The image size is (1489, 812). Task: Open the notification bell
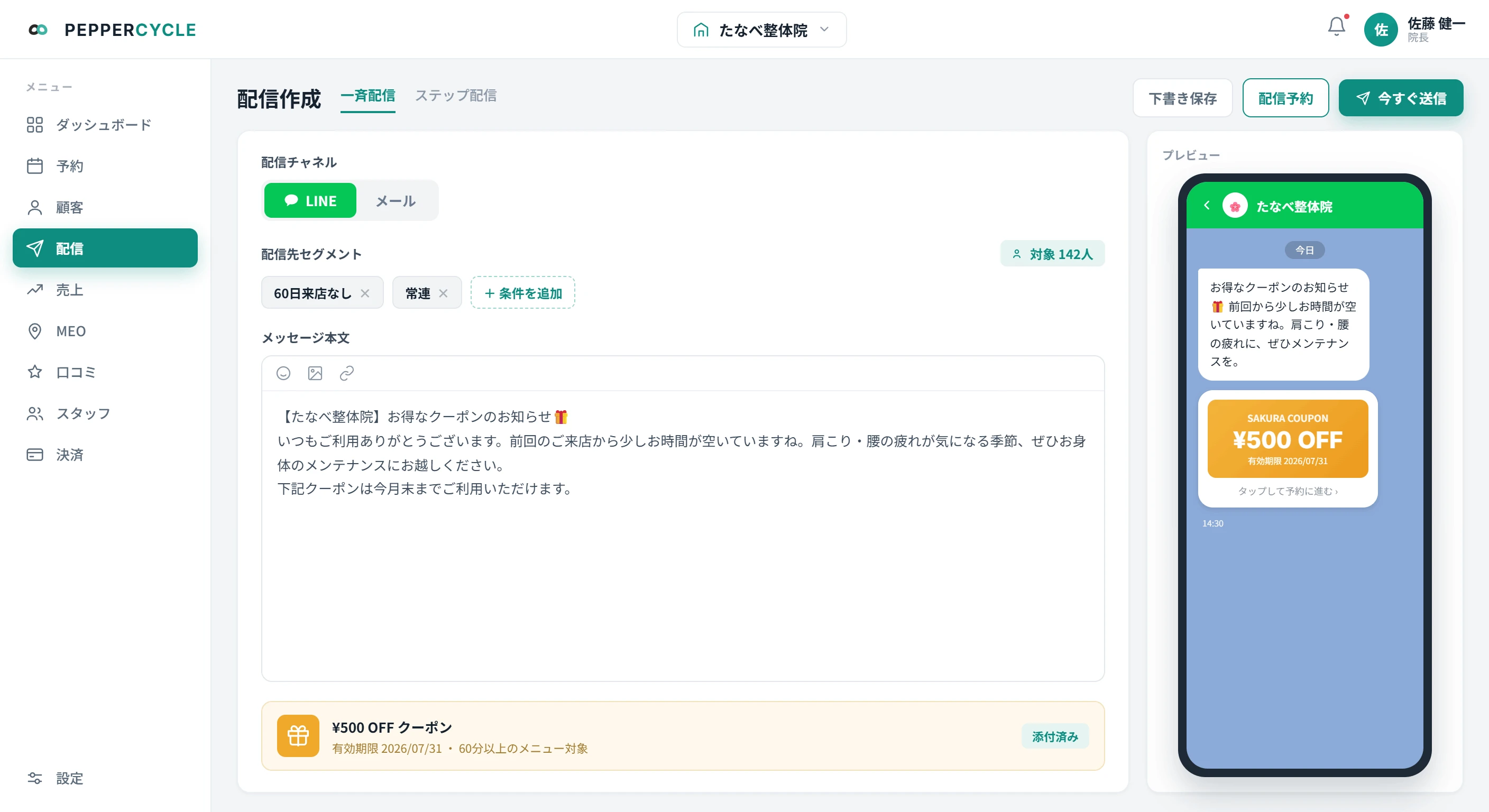[x=1336, y=26]
